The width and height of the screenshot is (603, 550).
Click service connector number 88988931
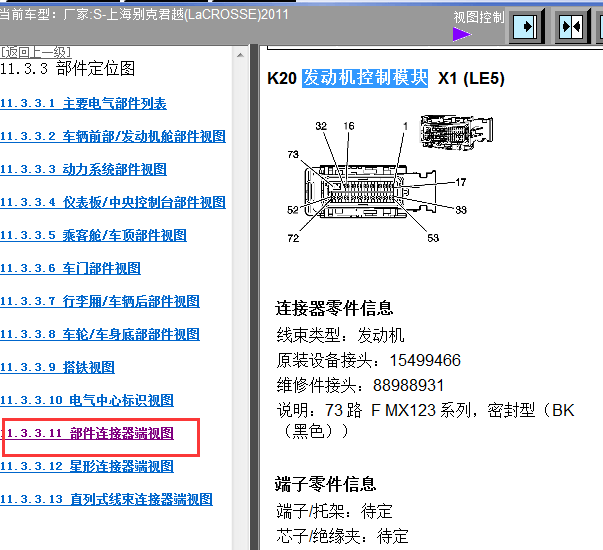[x=408, y=385]
